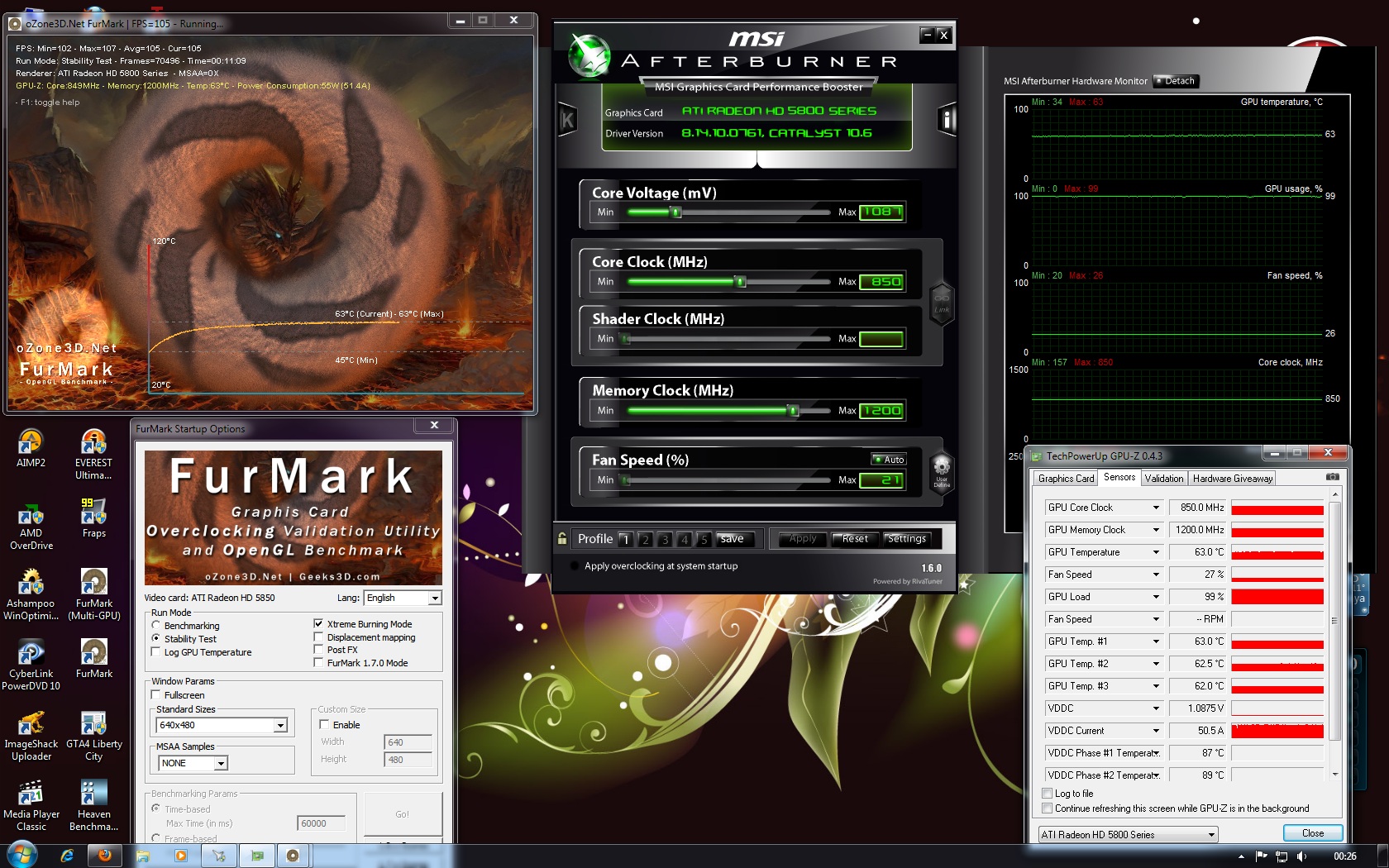
Task: Click the GPU-Z Close button
Action: (x=1313, y=833)
